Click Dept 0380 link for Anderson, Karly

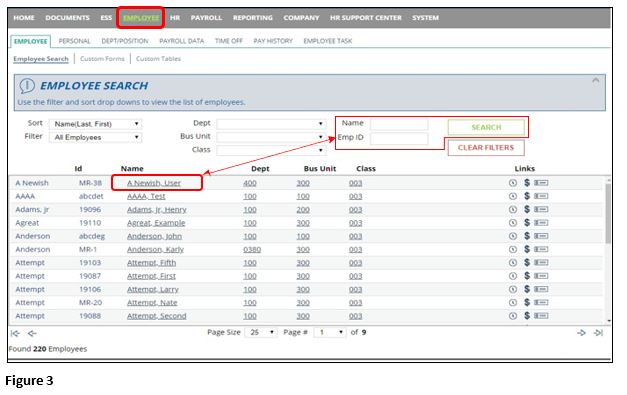(252, 249)
